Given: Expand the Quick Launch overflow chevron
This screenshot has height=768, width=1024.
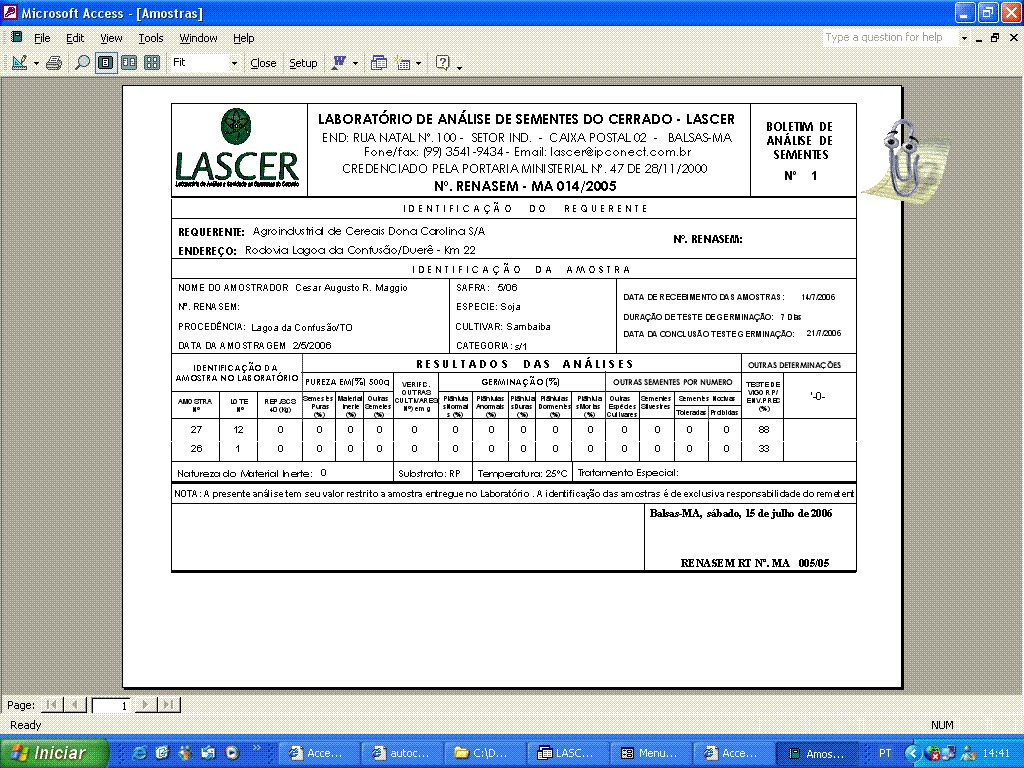Looking at the screenshot, I should click(x=256, y=748).
